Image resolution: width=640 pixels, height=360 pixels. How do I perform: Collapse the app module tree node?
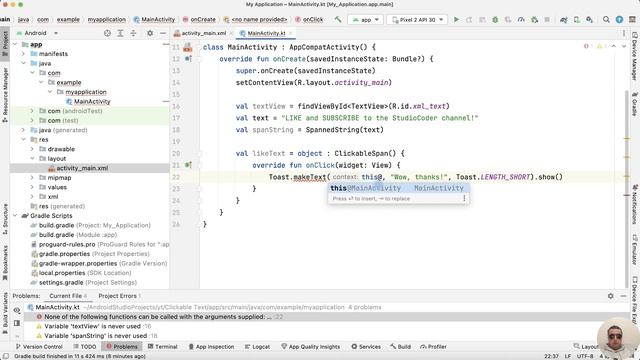pos(16,44)
